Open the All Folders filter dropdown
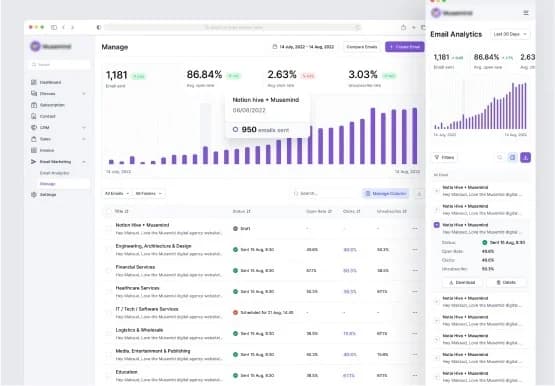555x386 pixels. coord(149,194)
